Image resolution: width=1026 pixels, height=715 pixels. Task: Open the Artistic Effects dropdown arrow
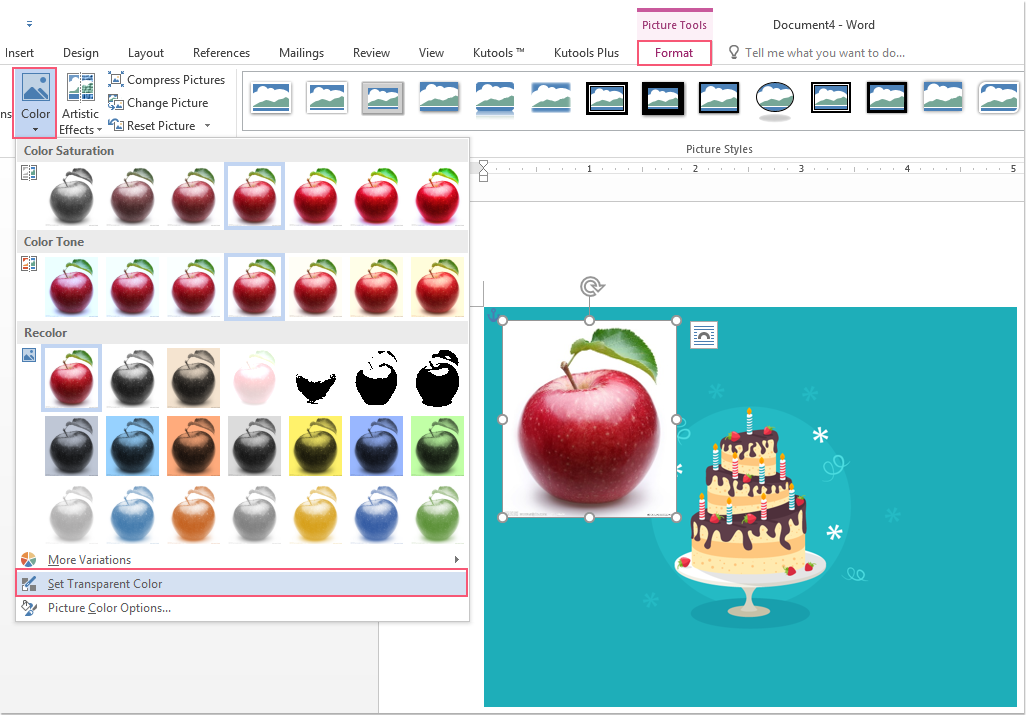pyautogui.click(x=101, y=128)
